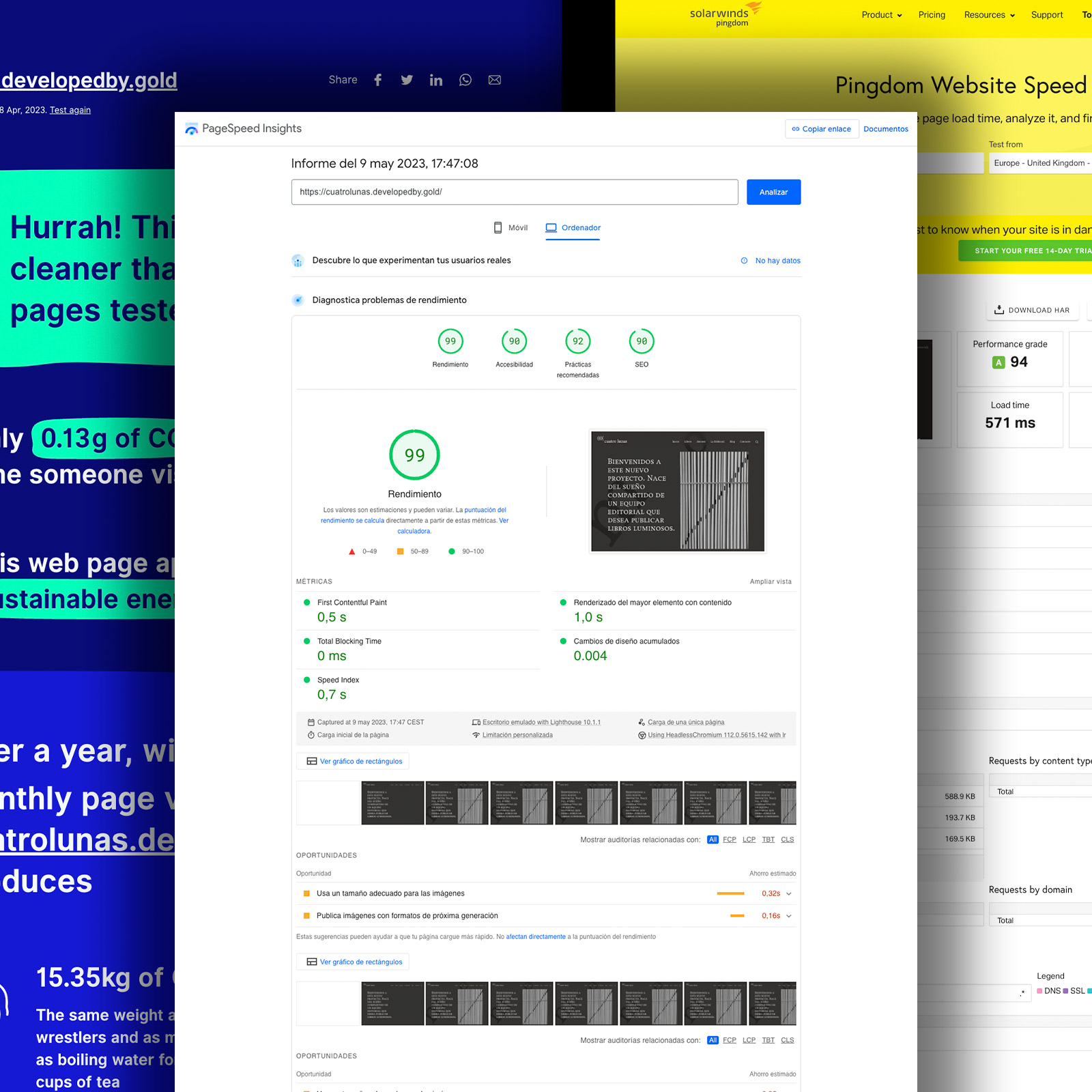This screenshot has height=1092, width=1092.
Task: Share via email icon on carbon page
Action: [x=495, y=80]
